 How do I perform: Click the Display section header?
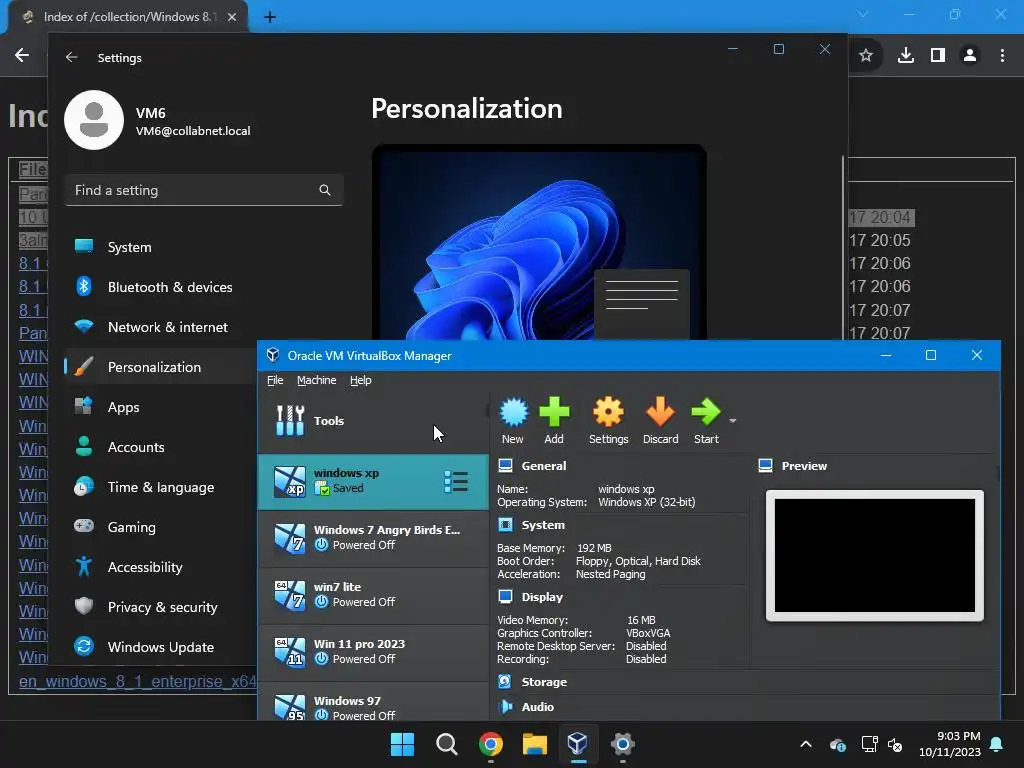[x=542, y=597]
